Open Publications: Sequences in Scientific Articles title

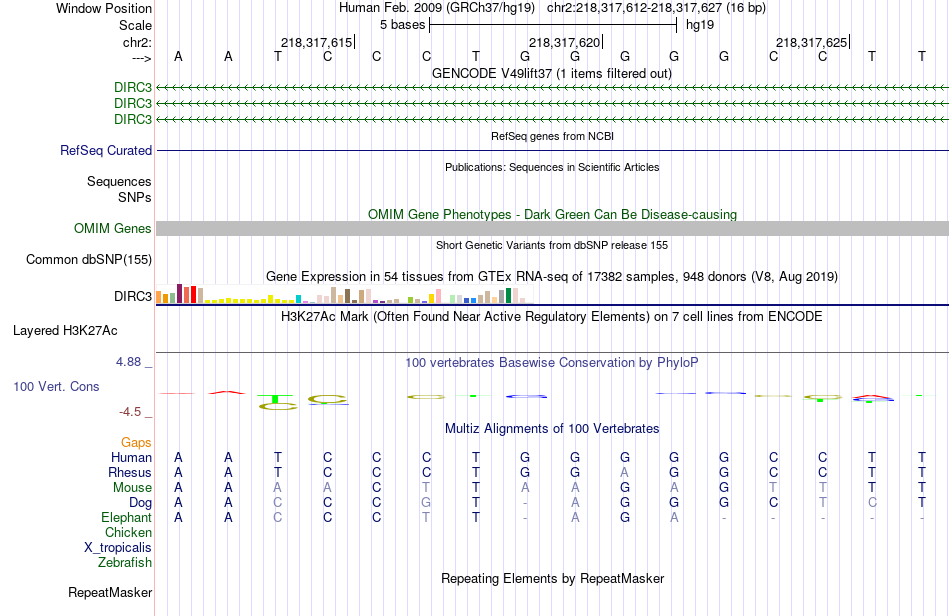(x=552, y=167)
